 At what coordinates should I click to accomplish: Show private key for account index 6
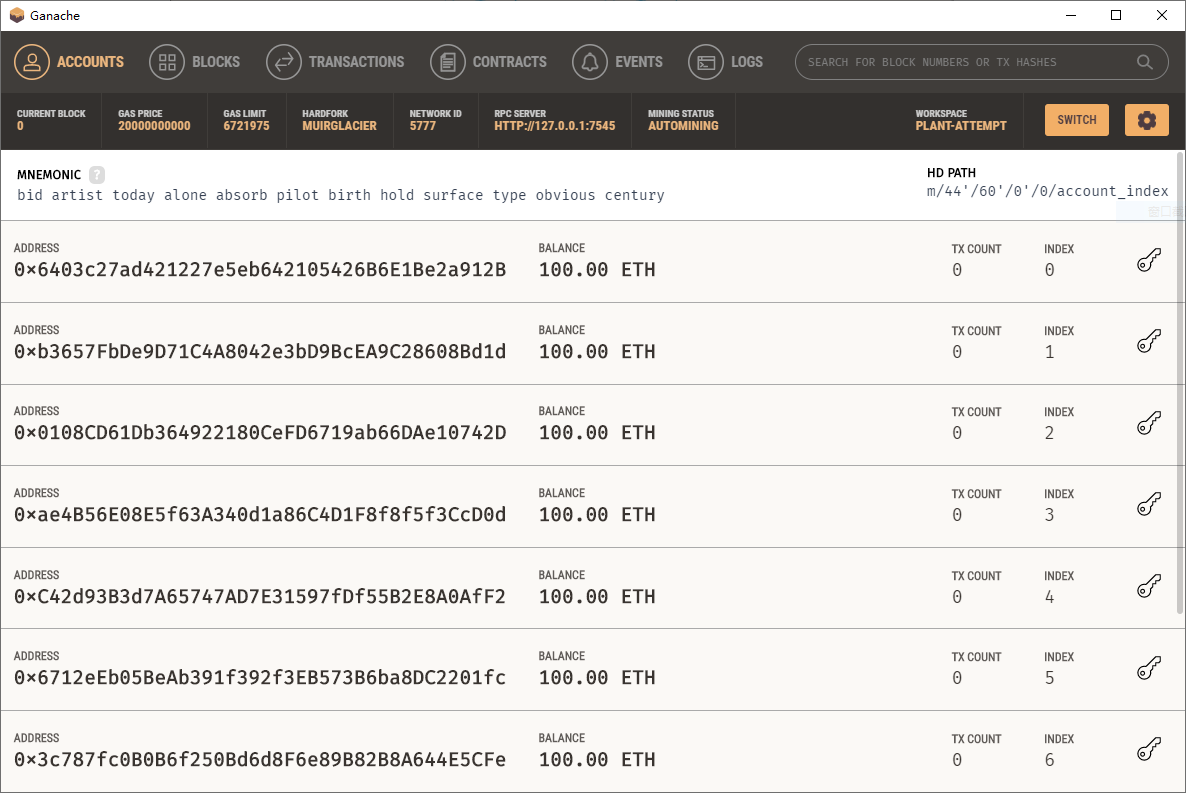[x=1149, y=750]
